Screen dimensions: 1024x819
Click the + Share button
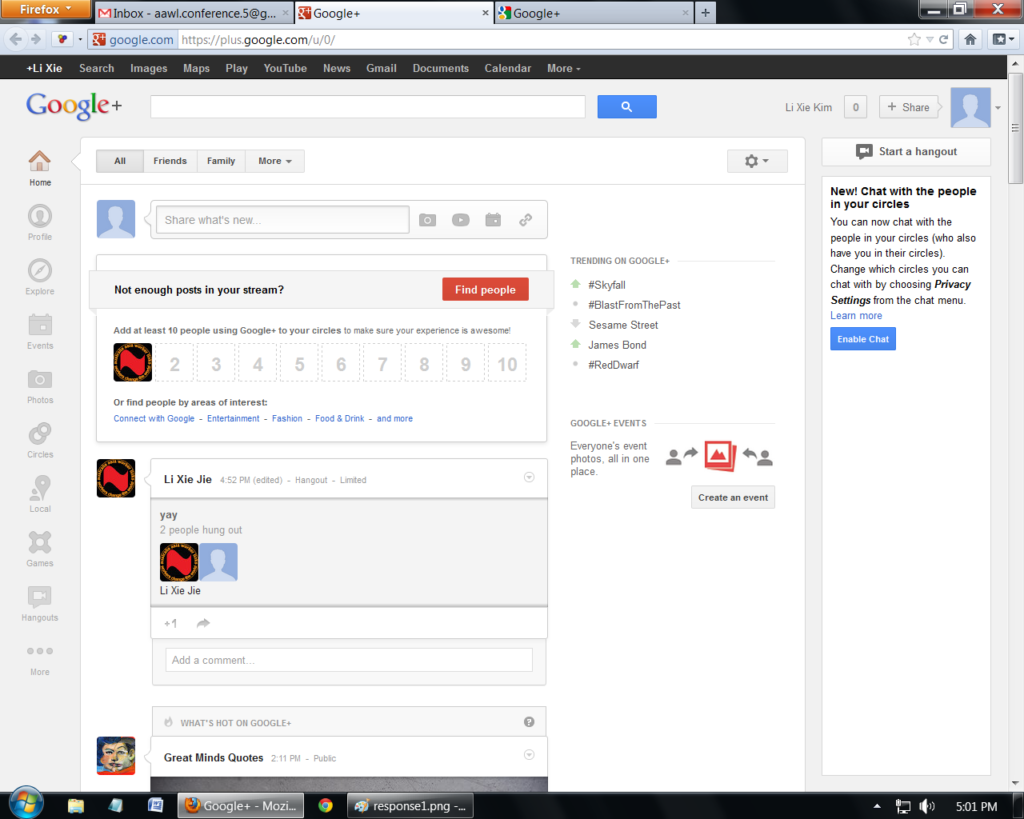tap(908, 107)
